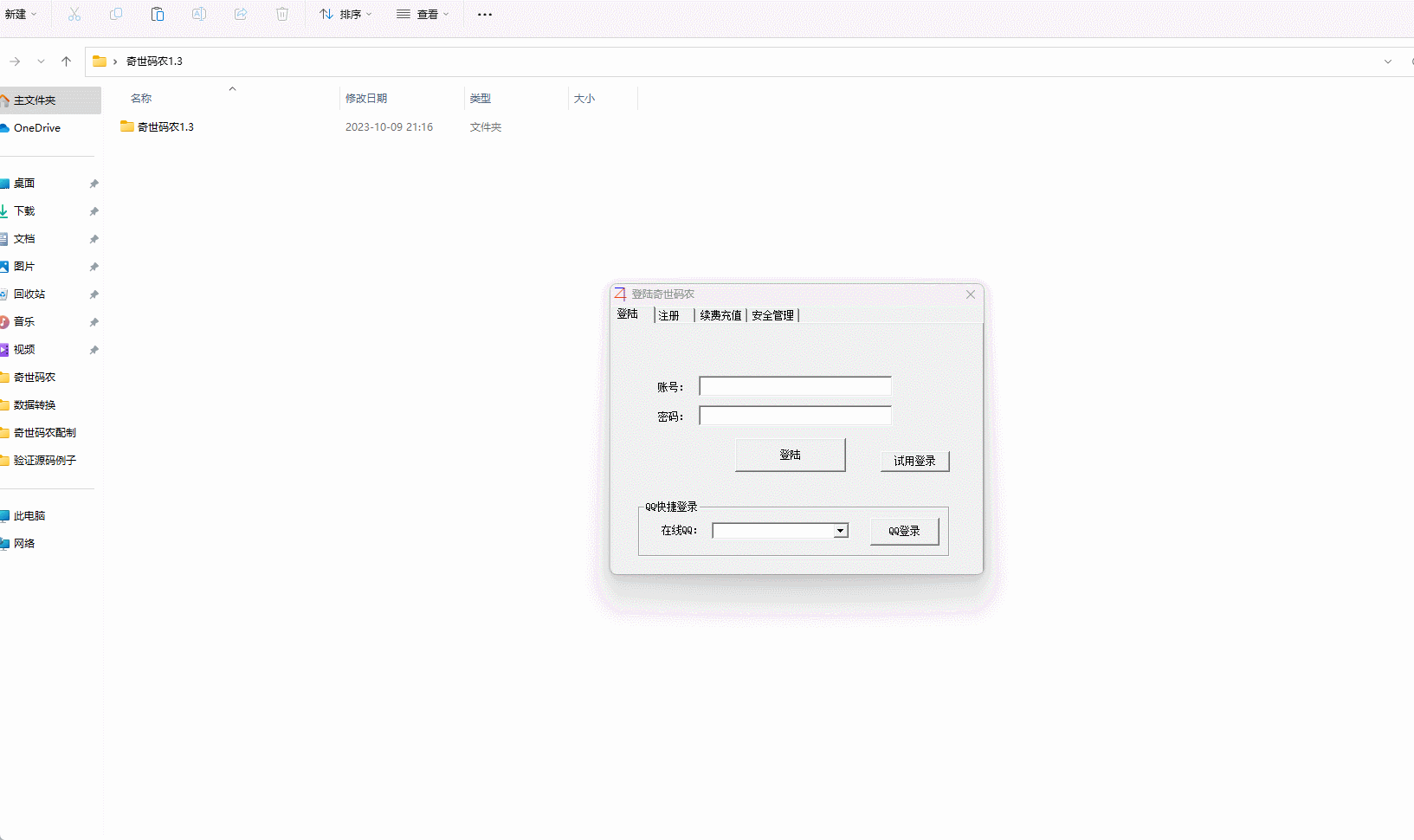Click the Delete trash icon in toolbar
The height and width of the screenshot is (840, 1414).
point(282,14)
